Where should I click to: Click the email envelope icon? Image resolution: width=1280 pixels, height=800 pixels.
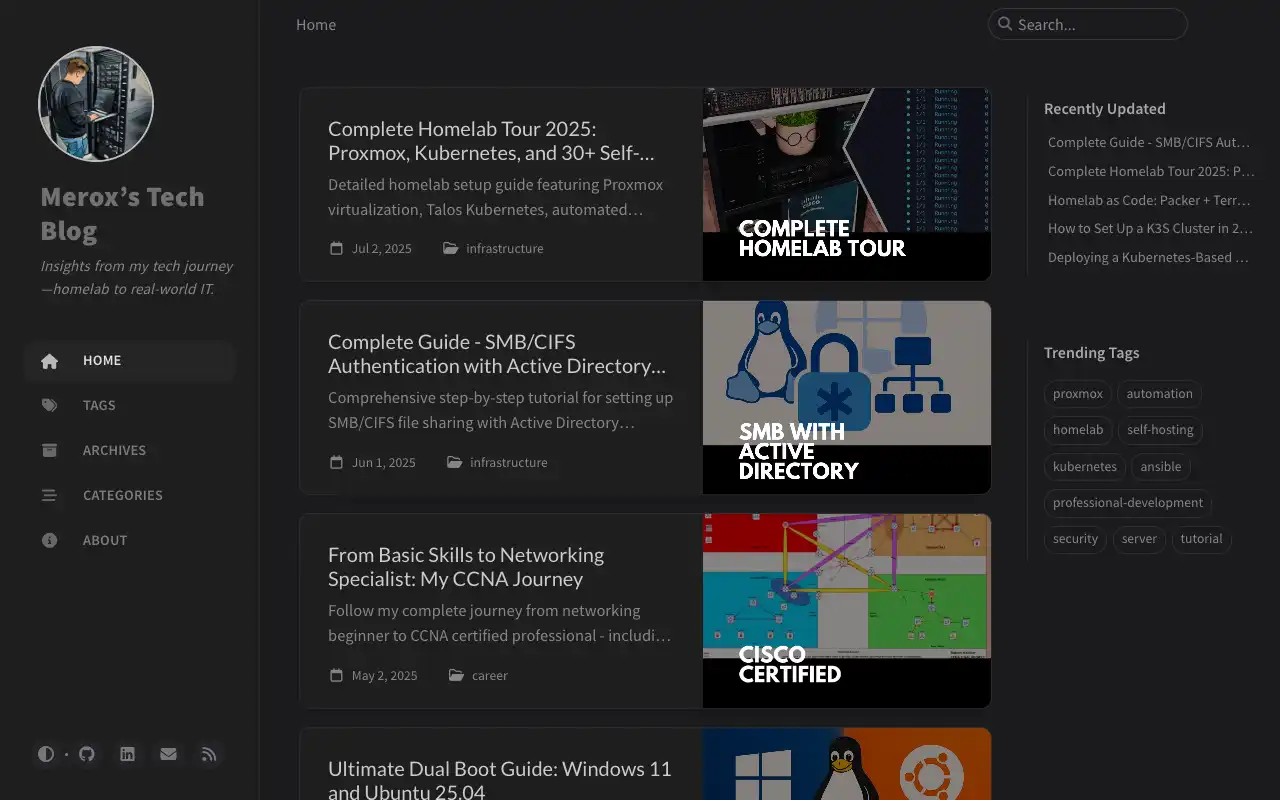(x=168, y=754)
